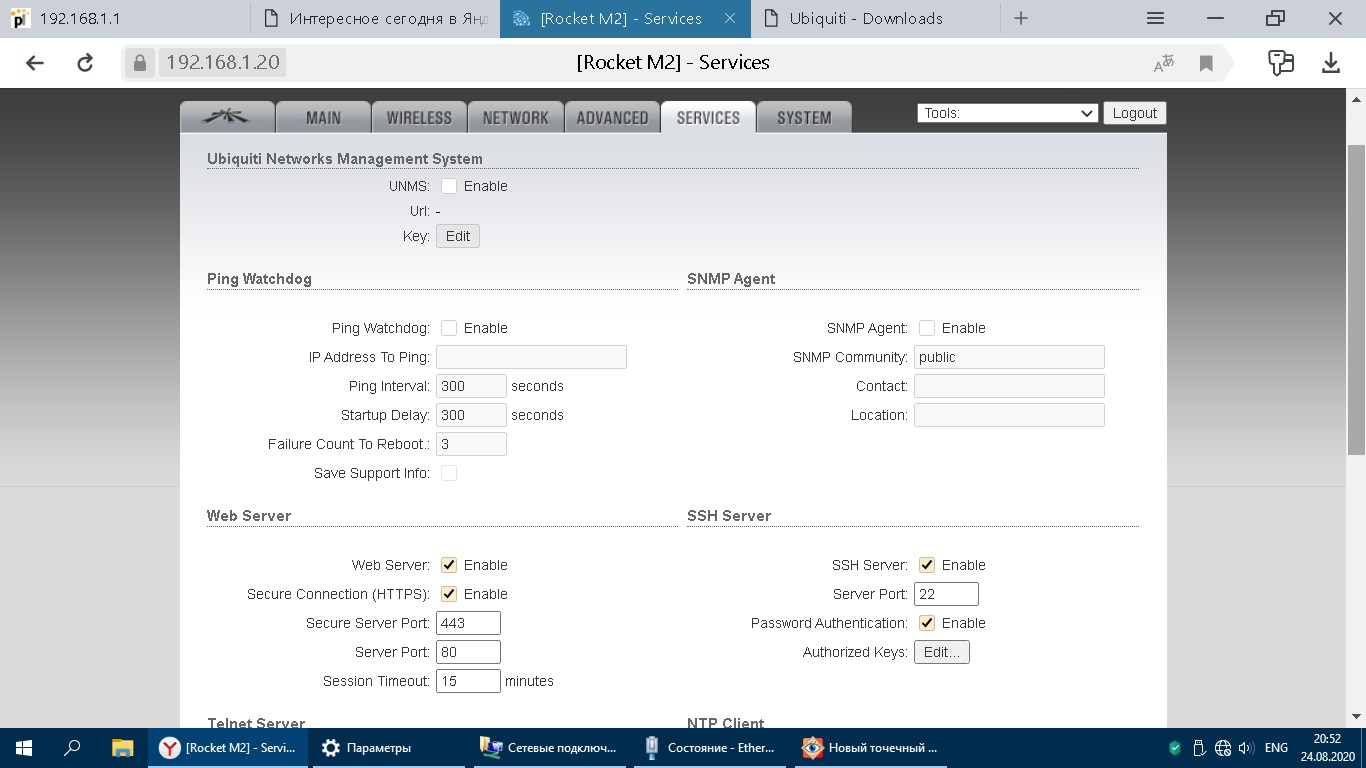Click the Startup Delay field
The image size is (1366, 768).
pyautogui.click(x=471, y=415)
